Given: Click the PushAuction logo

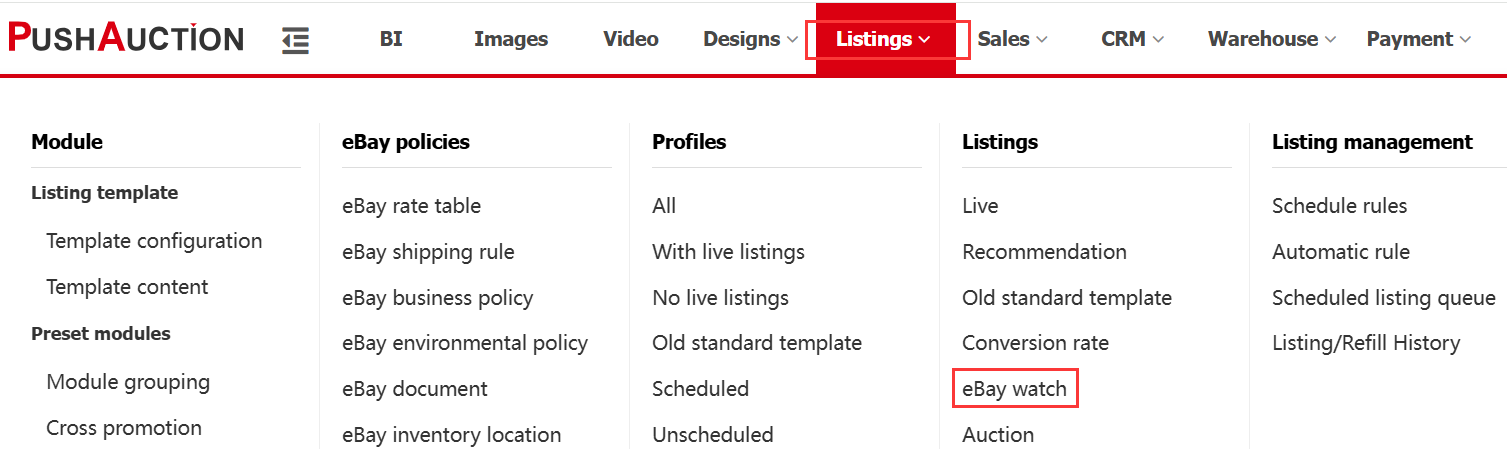Looking at the screenshot, I should (126, 38).
